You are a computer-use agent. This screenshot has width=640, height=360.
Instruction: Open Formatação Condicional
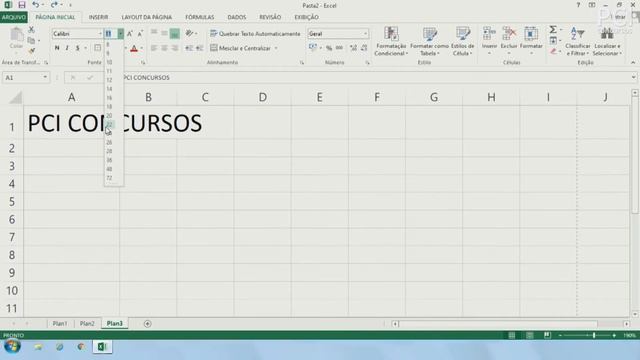click(391, 41)
